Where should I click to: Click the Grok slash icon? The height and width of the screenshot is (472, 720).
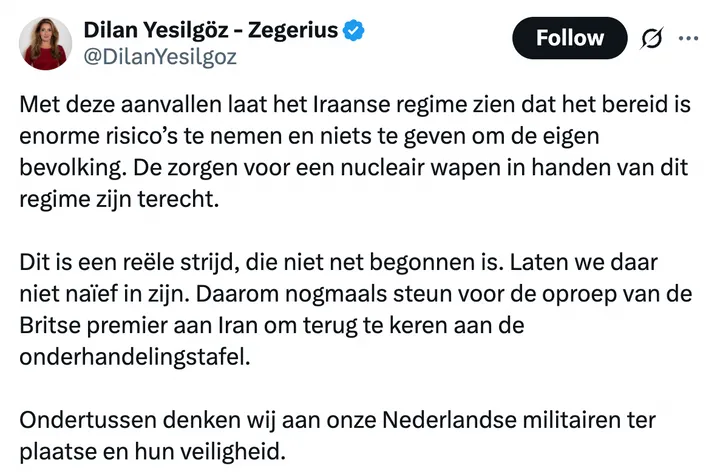pos(652,40)
